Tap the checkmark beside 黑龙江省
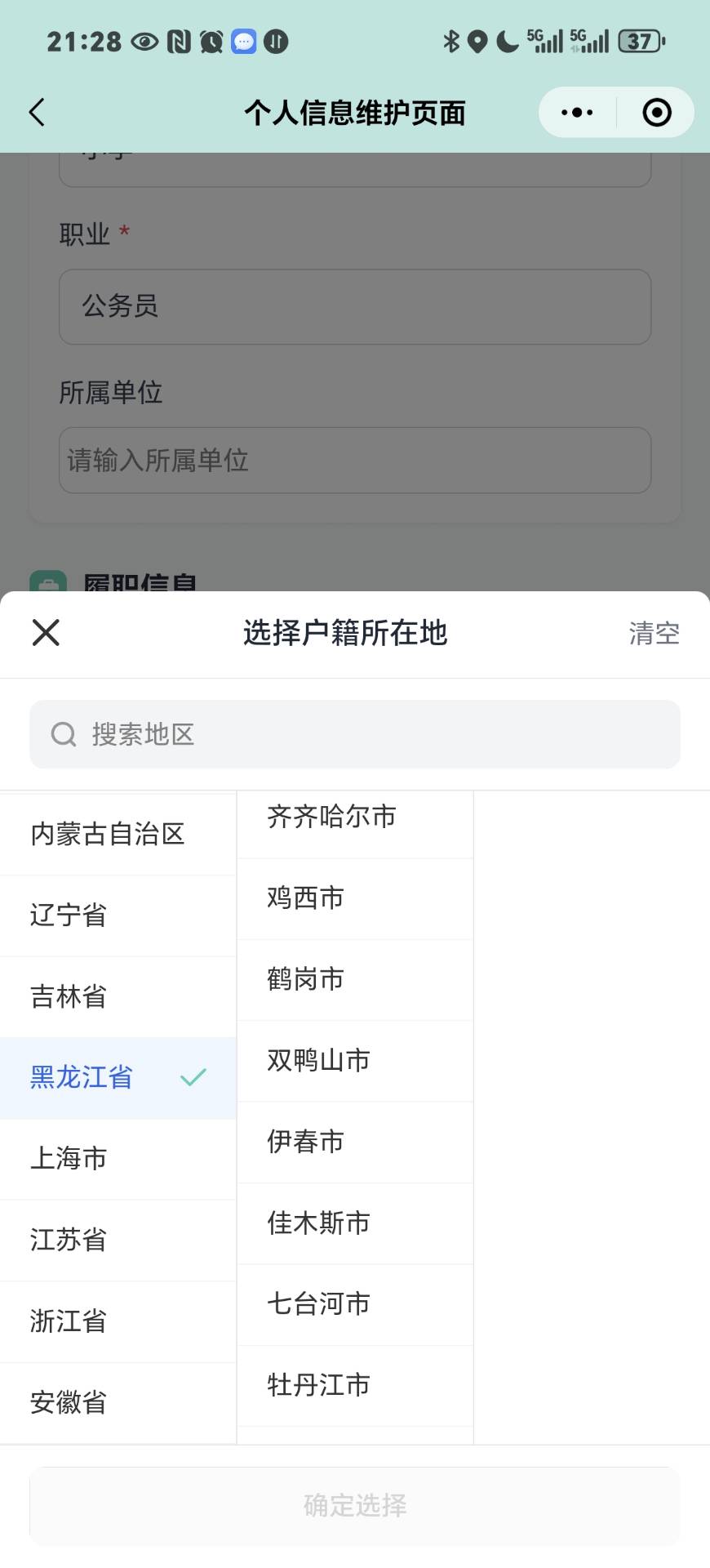The height and width of the screenshot is (1568, 710). tap(193, 1077)
